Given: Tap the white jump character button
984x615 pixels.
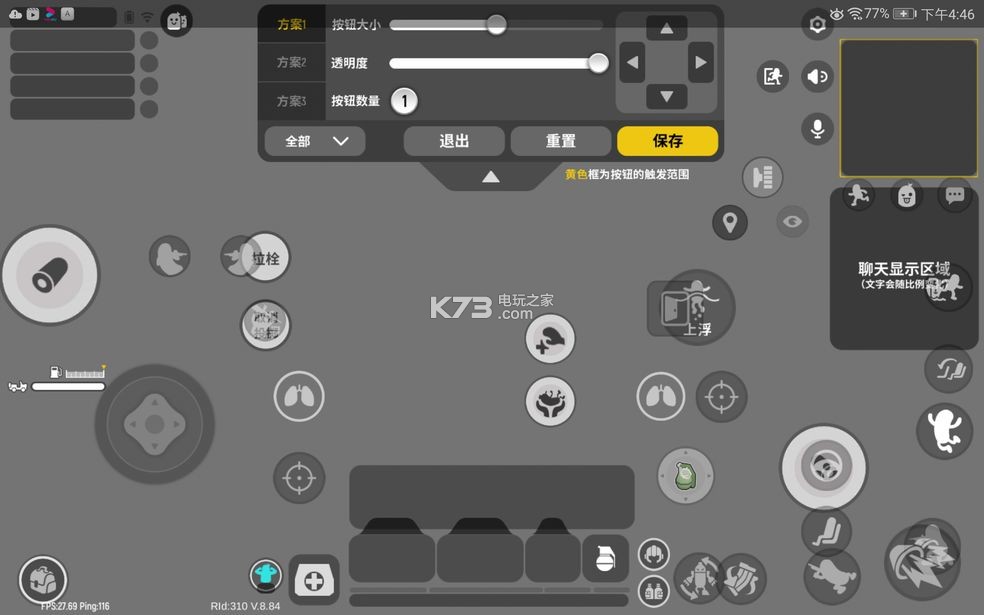Looking at the screenshot, I should pyautogui.click(x=944, y=431).
